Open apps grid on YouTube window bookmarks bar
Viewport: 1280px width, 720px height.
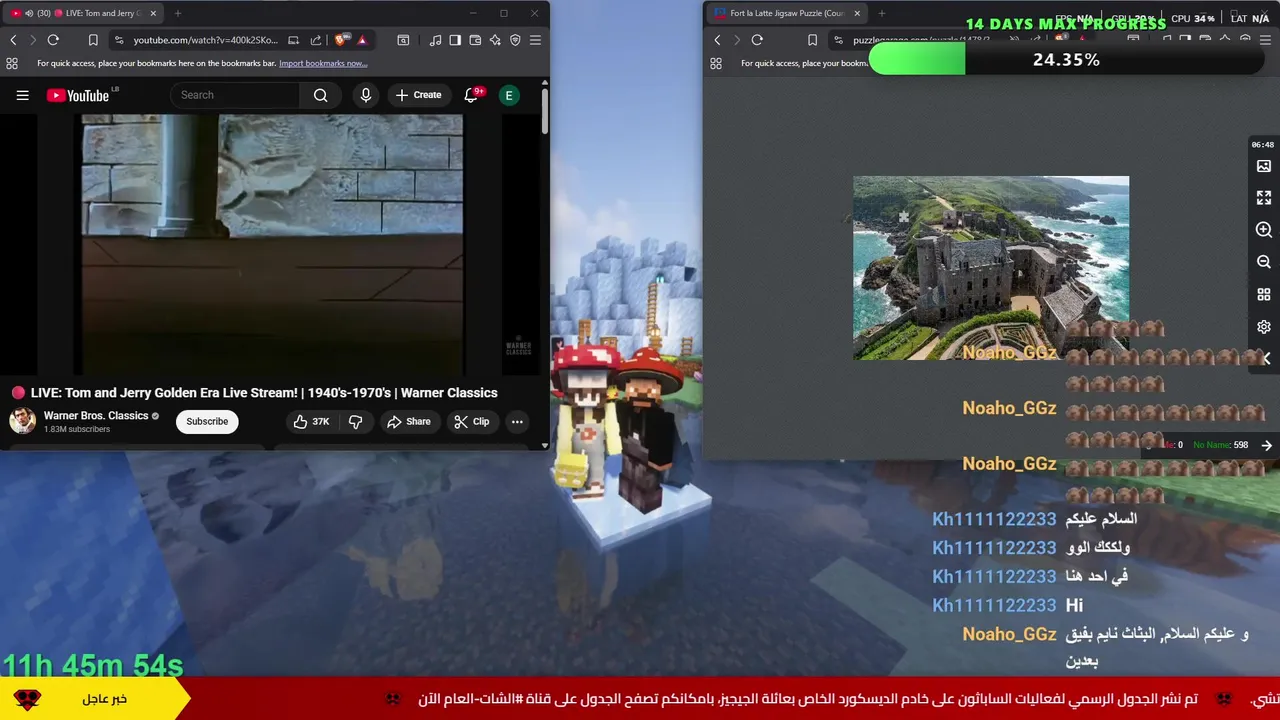click(12, 63)
